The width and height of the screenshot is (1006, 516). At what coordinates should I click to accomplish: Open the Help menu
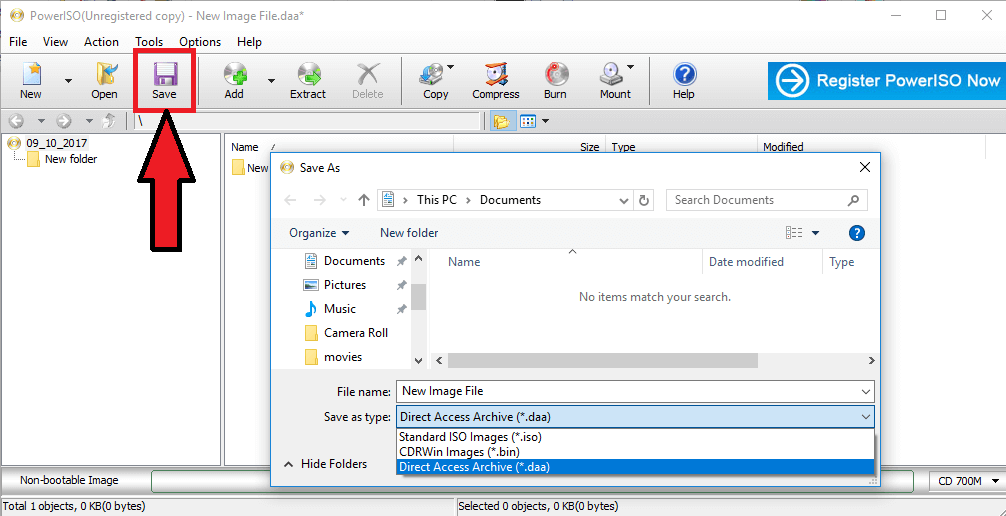click(x=249, y=42)
